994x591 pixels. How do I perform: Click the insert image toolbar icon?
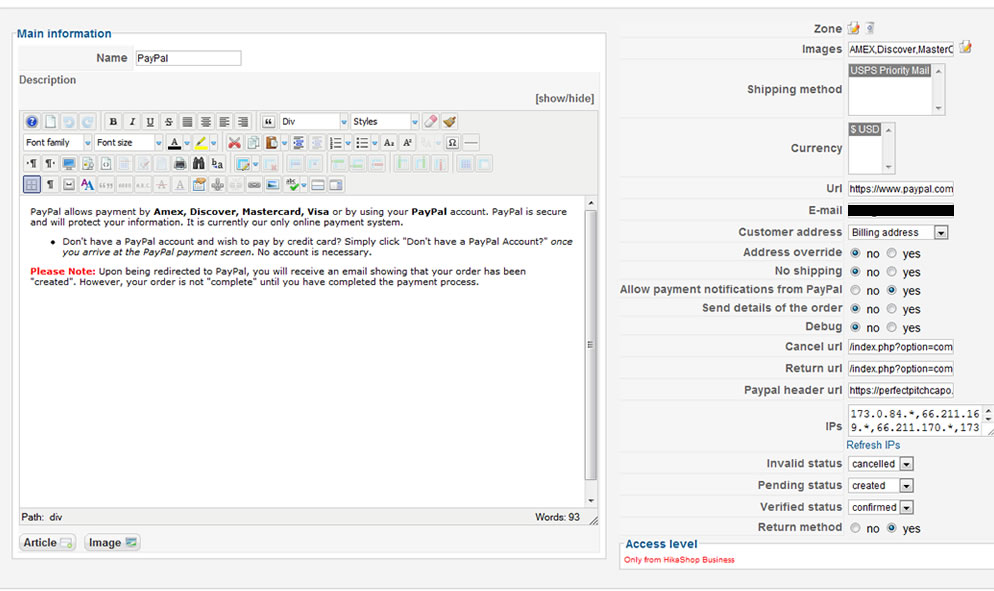coord(273,185)
